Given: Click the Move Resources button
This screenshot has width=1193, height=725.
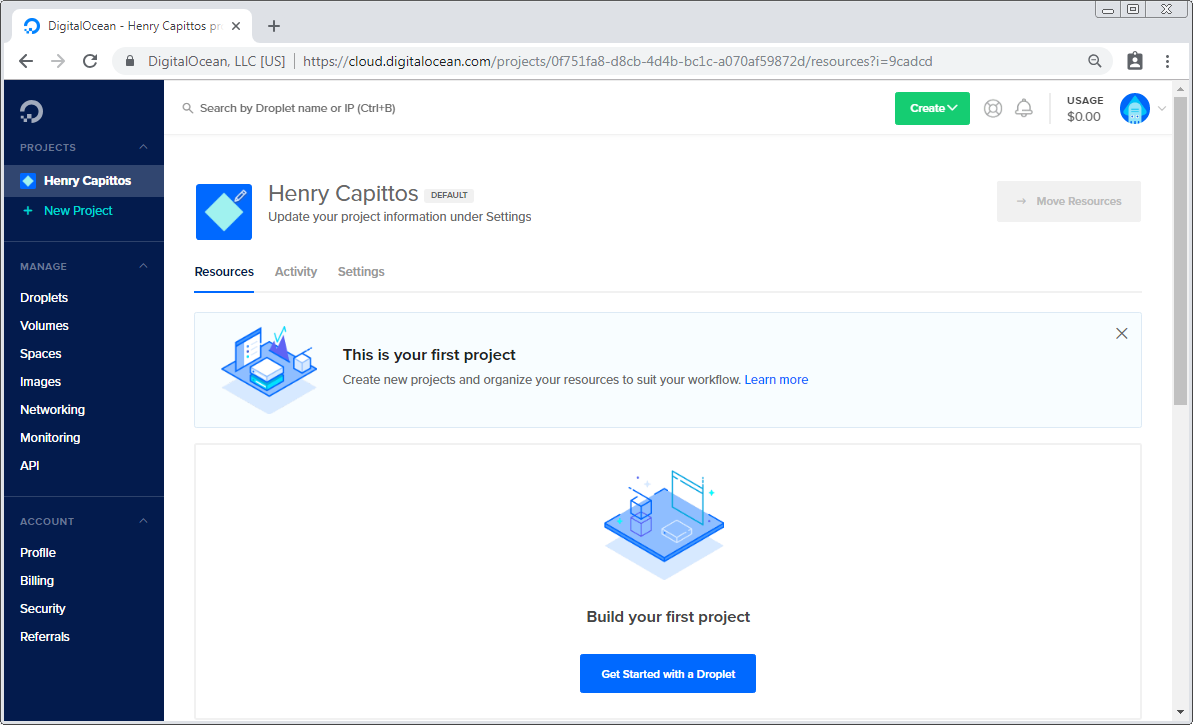Looking at the screenshot, I should [x=1069, y=202].
